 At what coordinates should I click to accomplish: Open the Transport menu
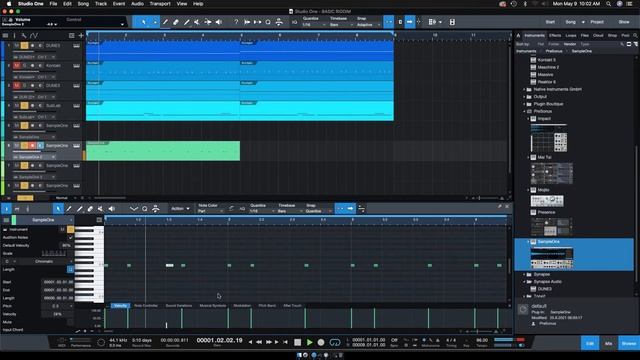160,4
